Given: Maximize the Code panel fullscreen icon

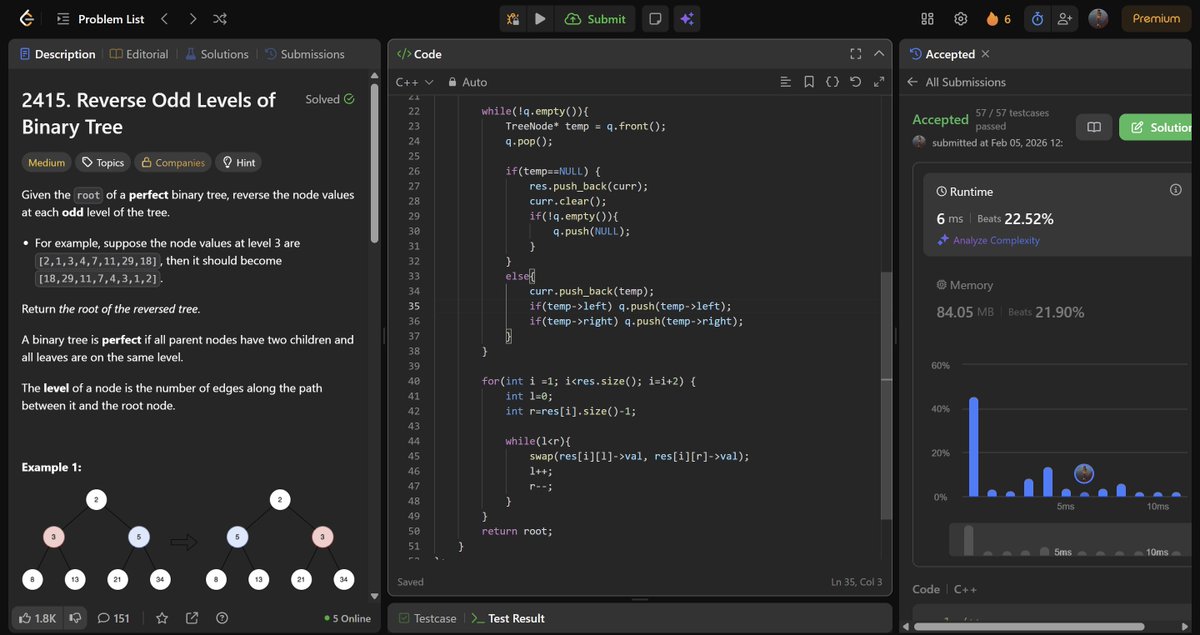Looking at the screenshot, I should tap(855, 54).
